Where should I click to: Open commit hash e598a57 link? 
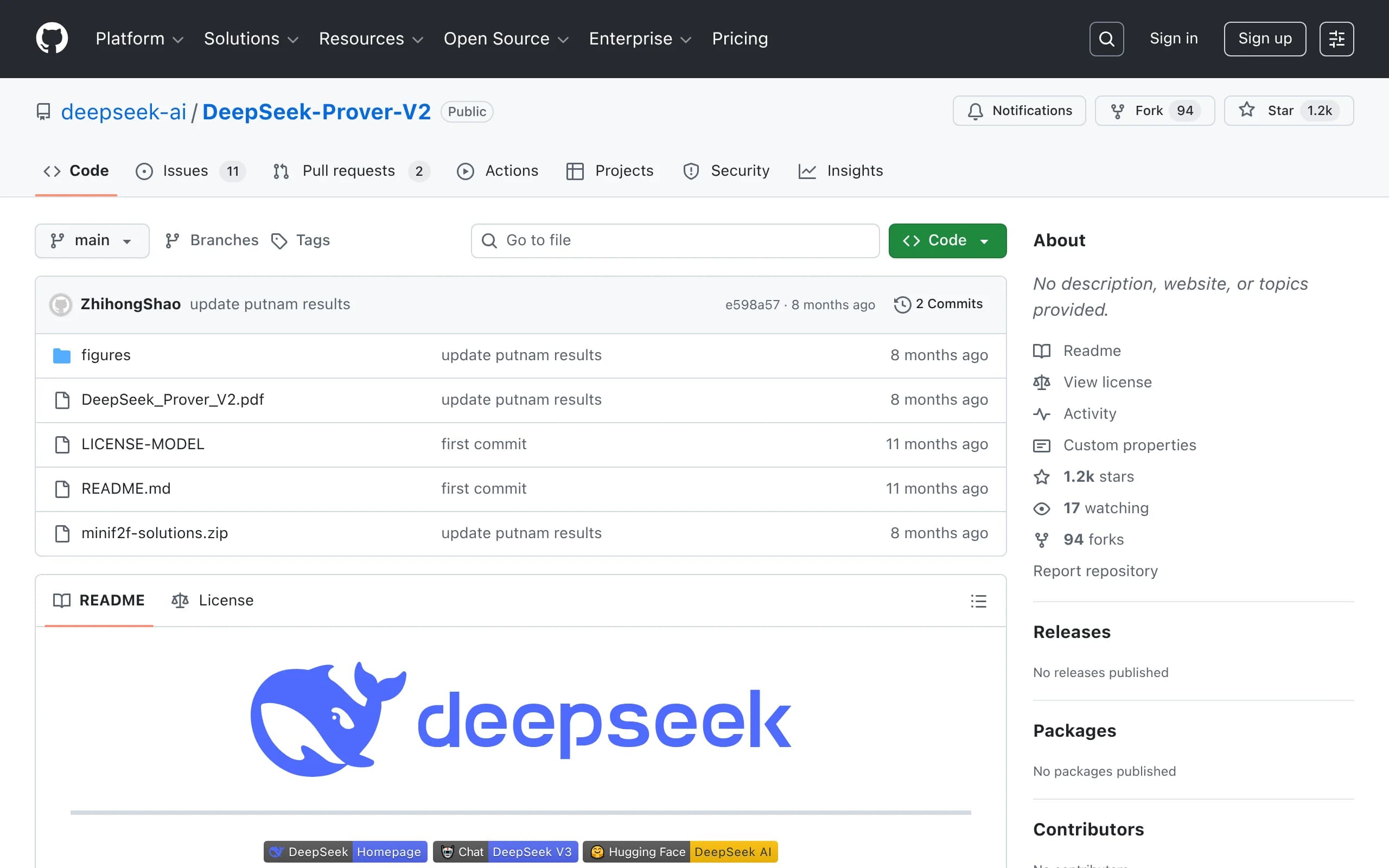752,305
